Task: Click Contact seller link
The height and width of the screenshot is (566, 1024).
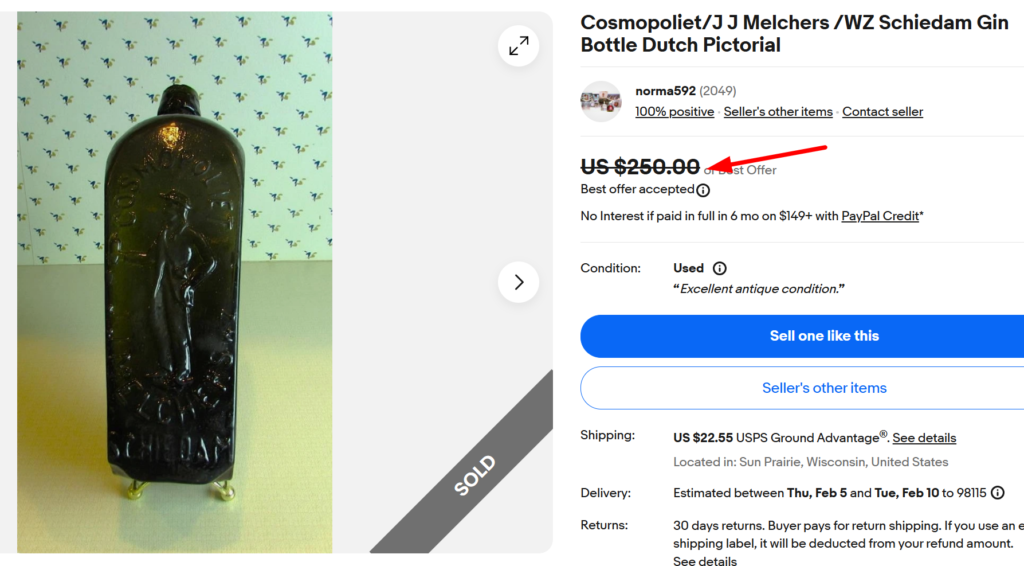Action: tap(882, 112)
